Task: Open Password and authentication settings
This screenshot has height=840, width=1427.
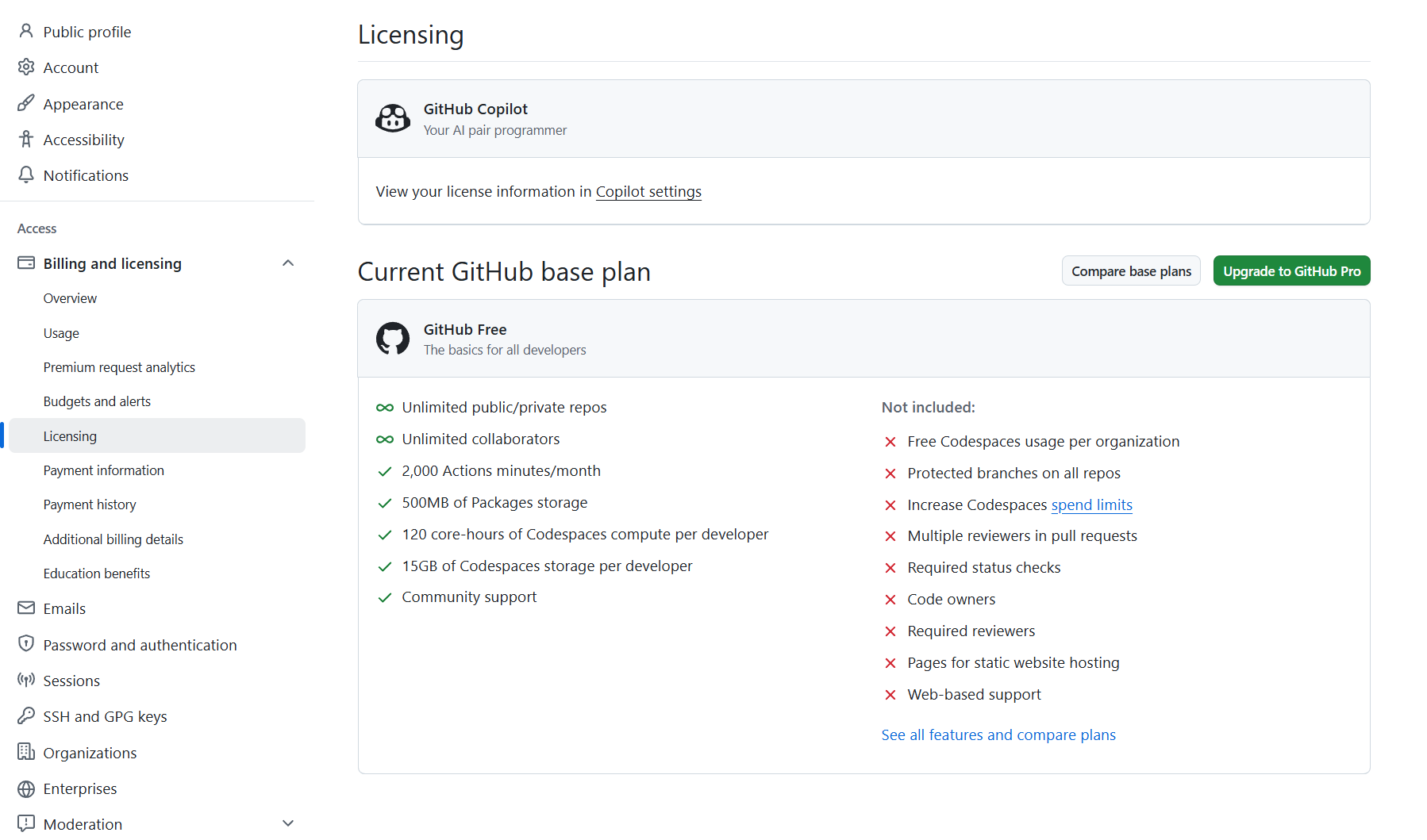Action: (x=140, y=645)
